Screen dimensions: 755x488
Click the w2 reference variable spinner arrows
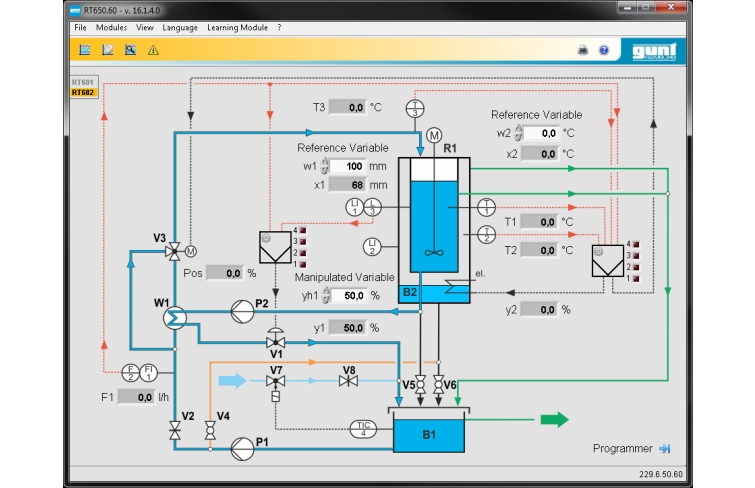coord(520,133)
